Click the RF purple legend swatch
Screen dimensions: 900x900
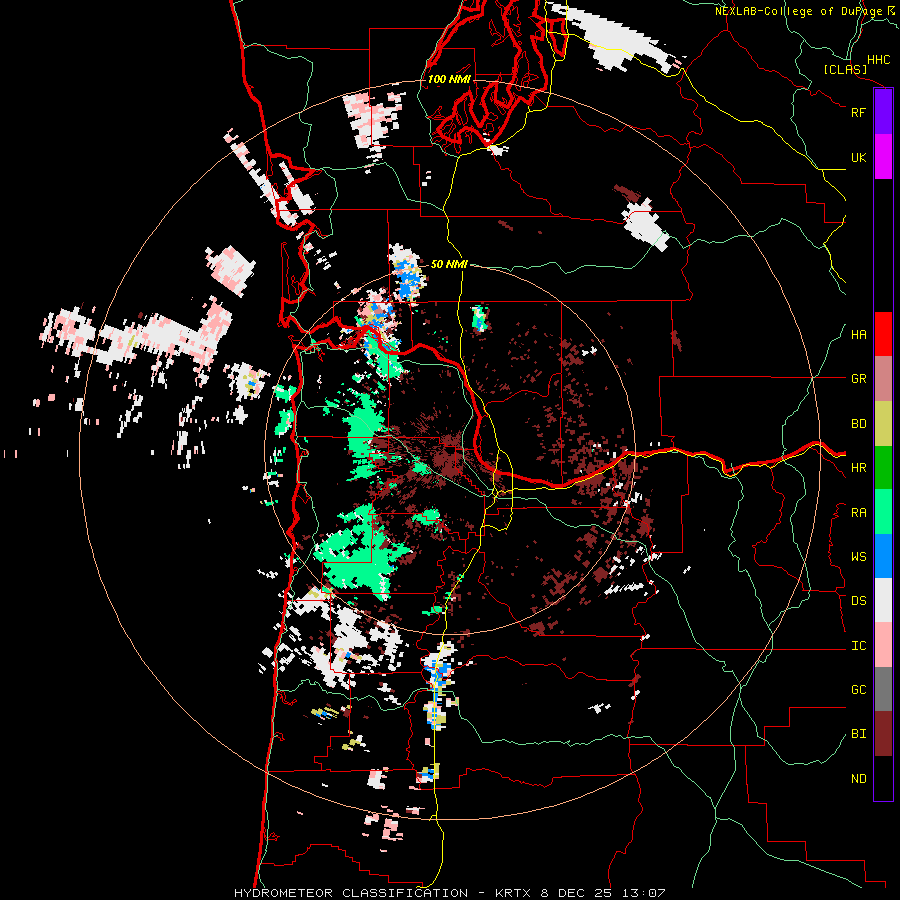click(883, 112)
